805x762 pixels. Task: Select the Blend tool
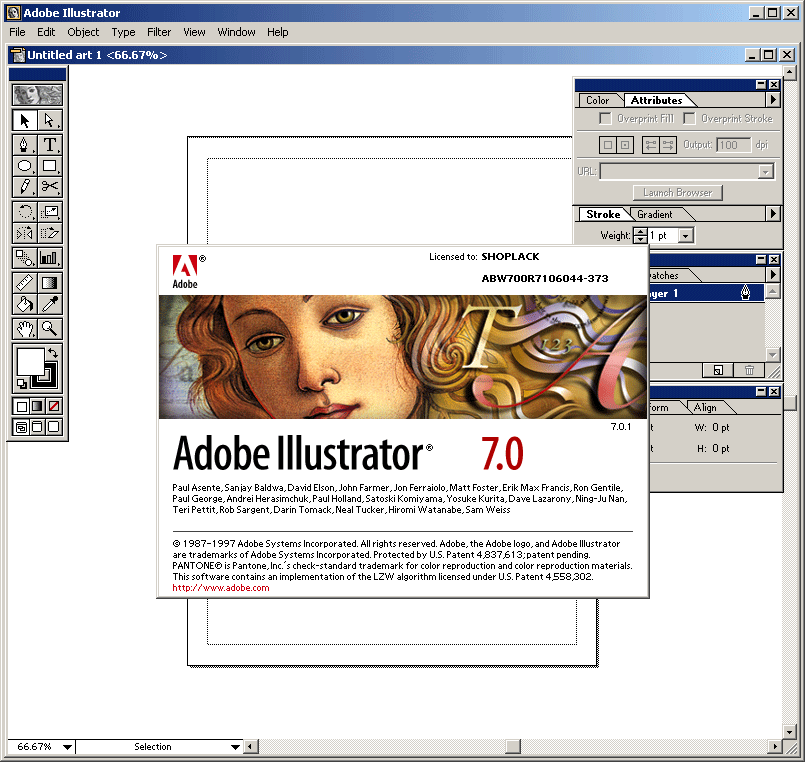click(x=24, y=258)
